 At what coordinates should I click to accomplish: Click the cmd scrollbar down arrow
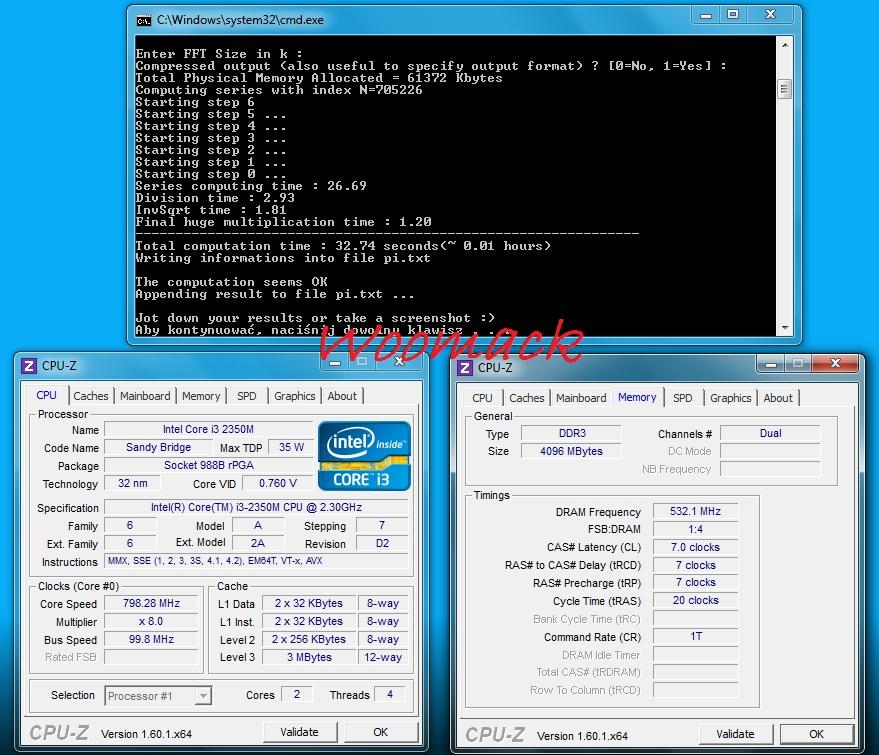coord(785,328)
